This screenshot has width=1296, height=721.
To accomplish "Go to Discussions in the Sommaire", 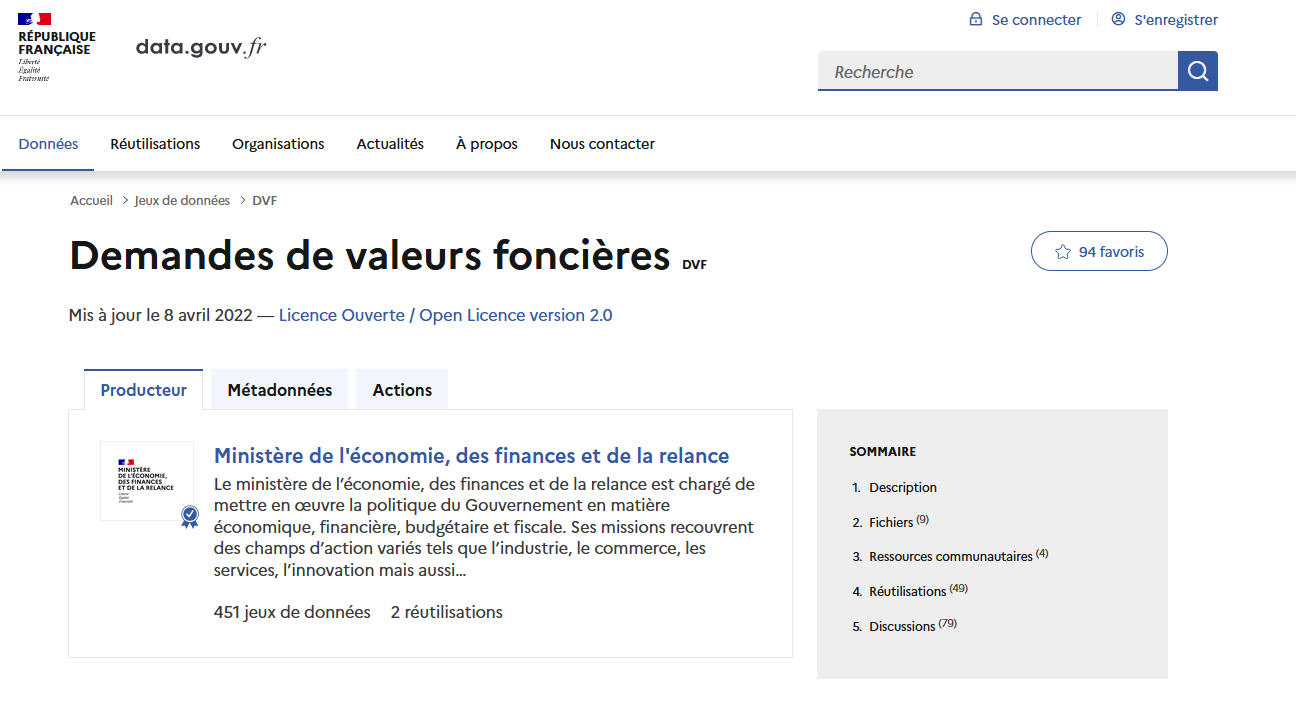I will 901,626.
